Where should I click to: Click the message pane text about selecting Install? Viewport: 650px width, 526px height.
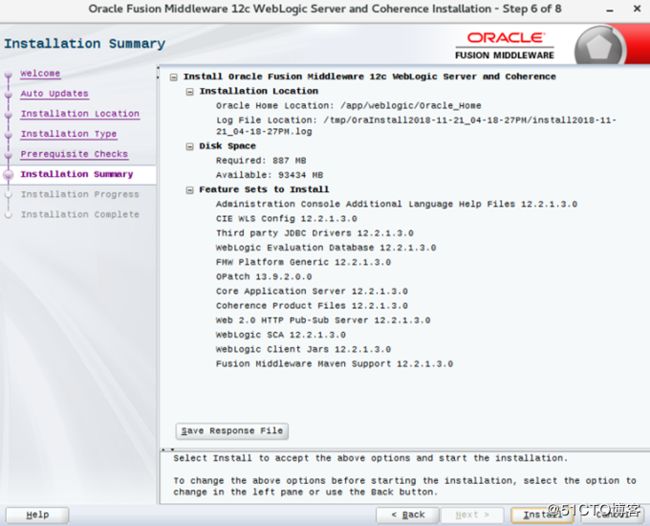point(370,458)
